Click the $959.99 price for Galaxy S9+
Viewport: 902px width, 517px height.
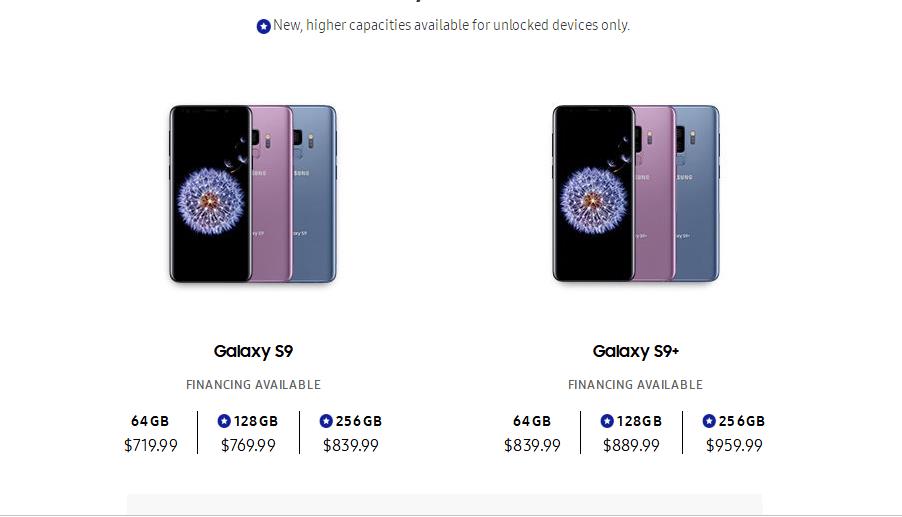(x=734, y=445)
